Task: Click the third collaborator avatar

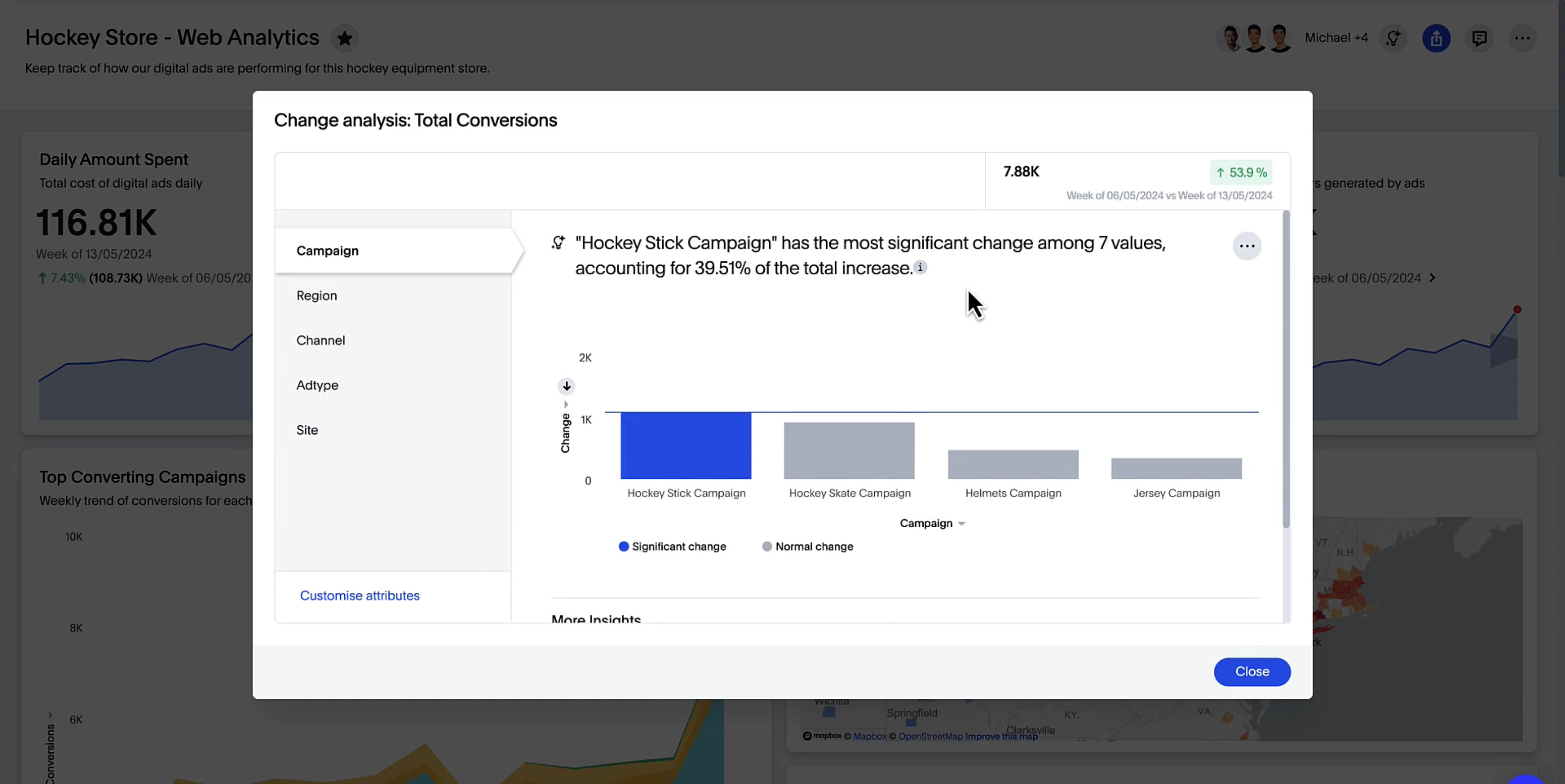Action: click(x=1280, y=38)
